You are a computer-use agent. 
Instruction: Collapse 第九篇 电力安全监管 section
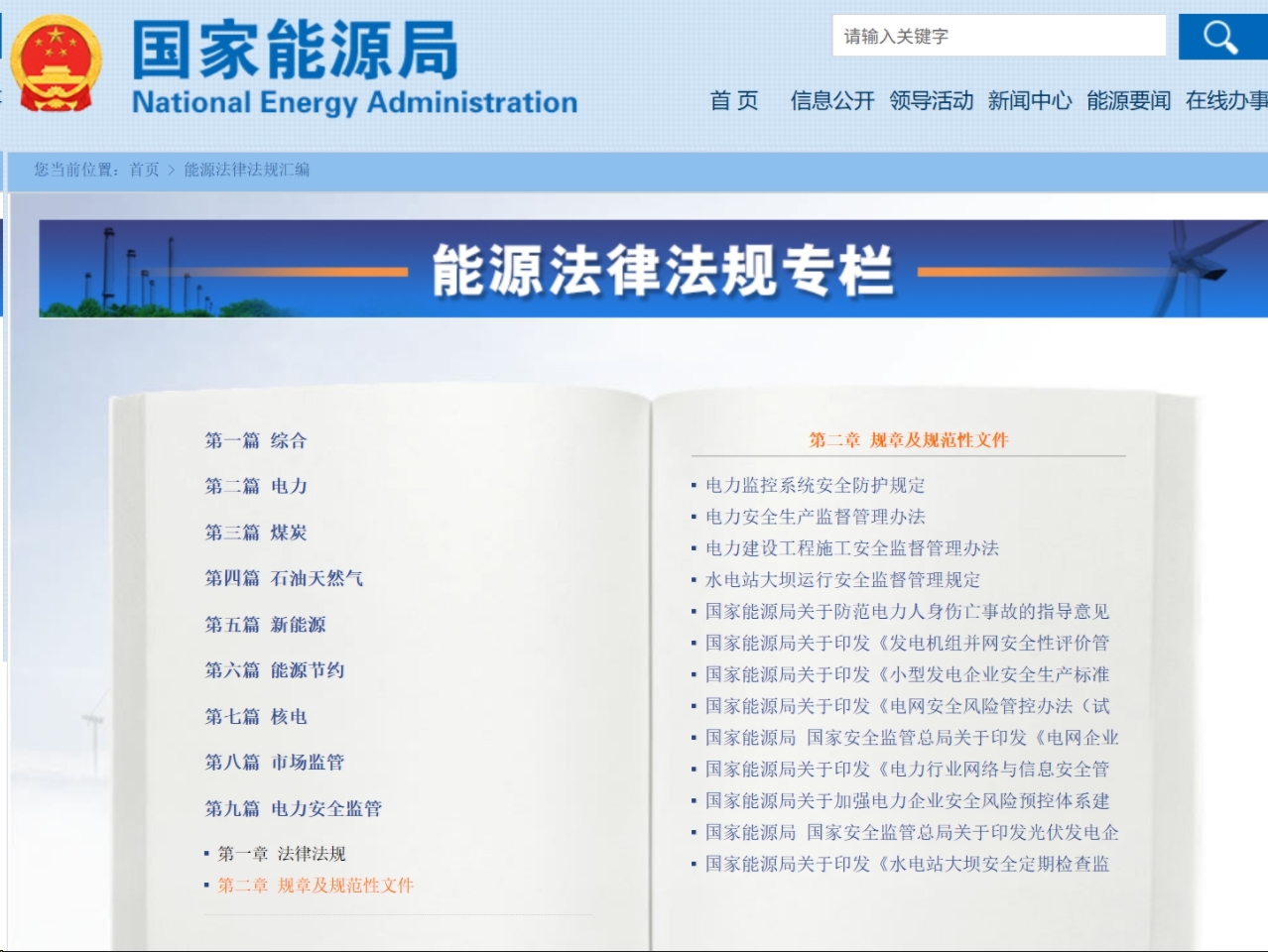point(293,808)
